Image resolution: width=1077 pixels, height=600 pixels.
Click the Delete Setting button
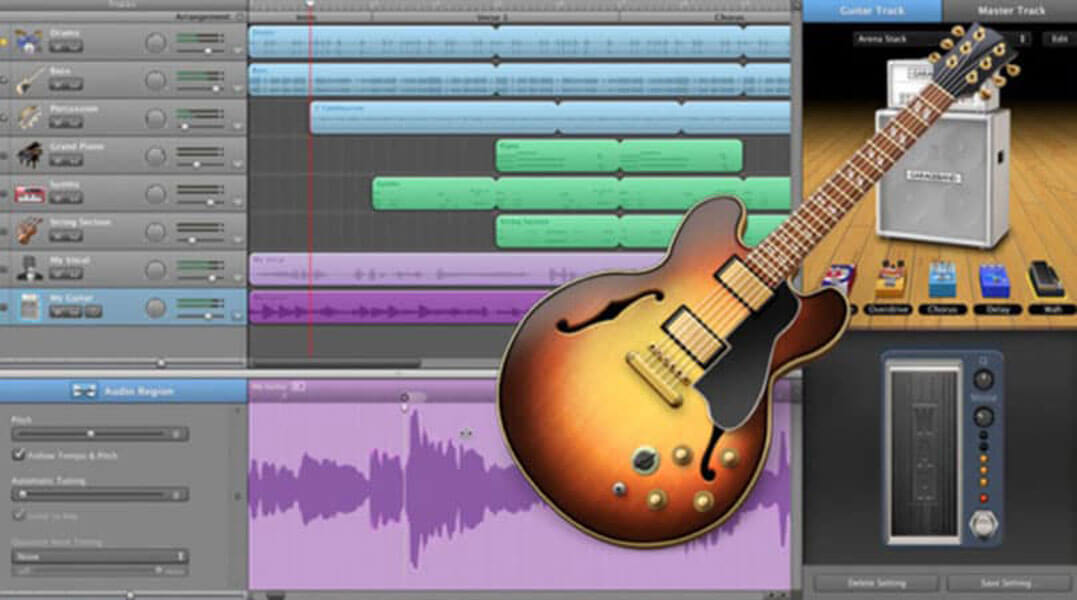876,583
